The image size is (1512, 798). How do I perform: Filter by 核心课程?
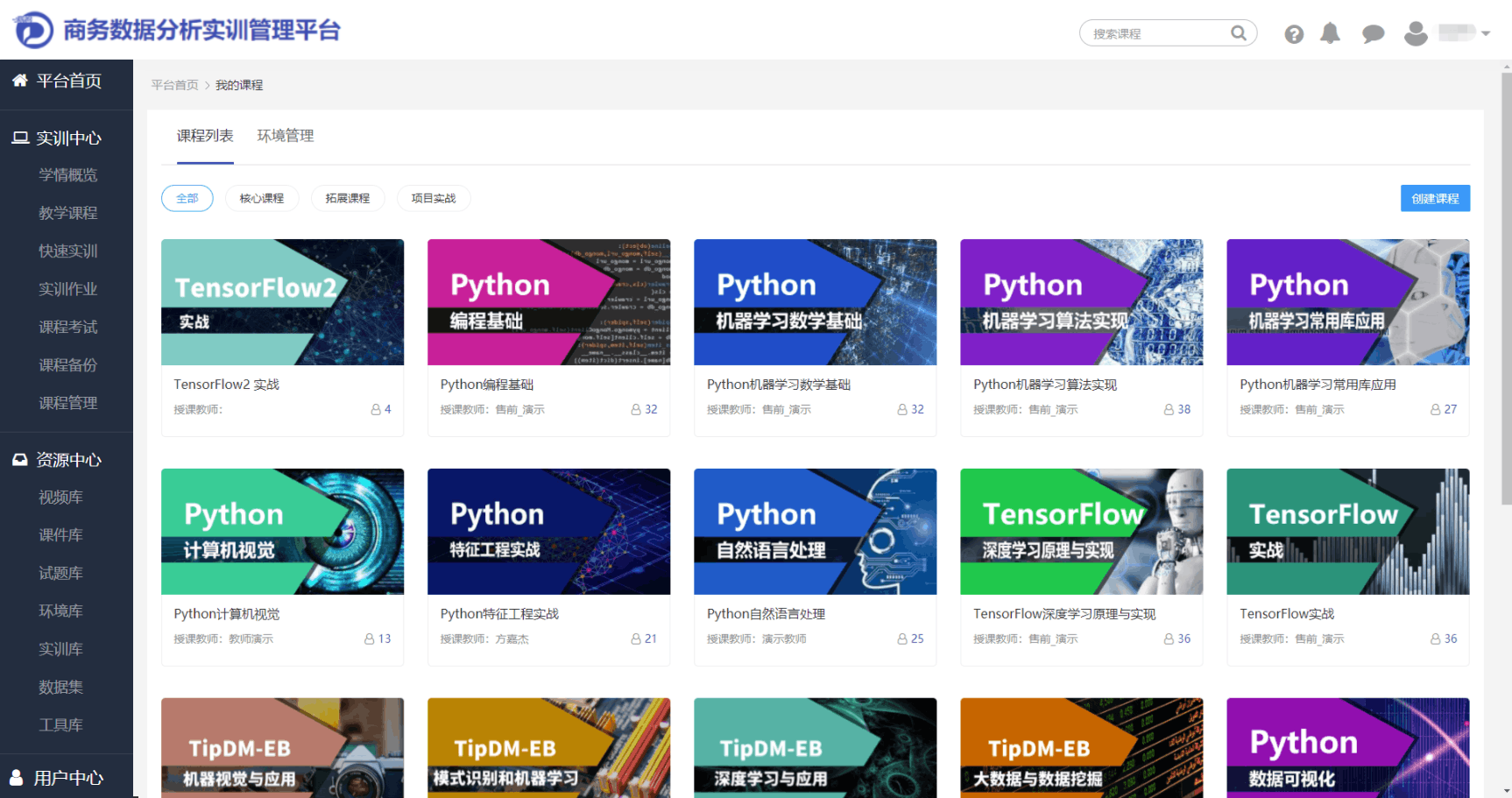262,198
